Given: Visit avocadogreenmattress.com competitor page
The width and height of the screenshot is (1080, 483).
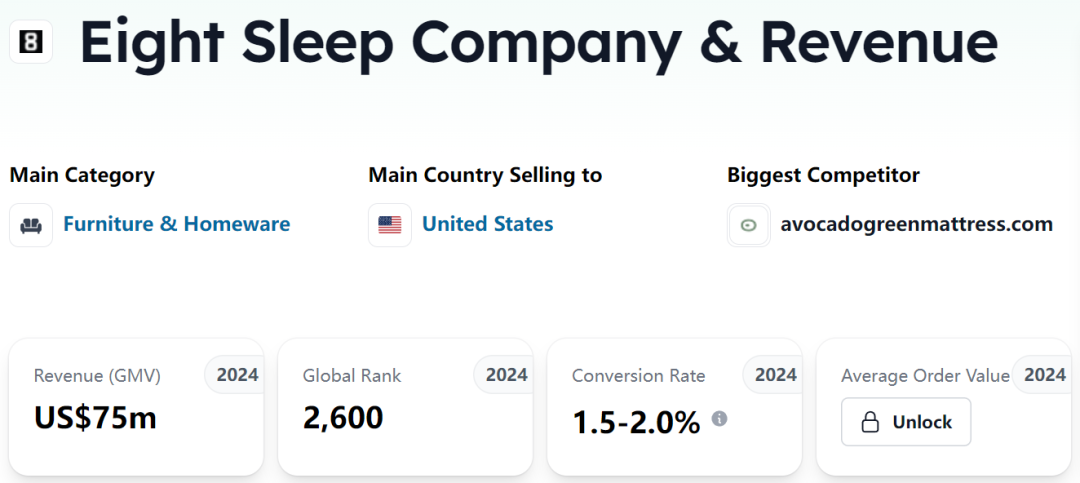Looking at the screenshot, I should coord(916,224).
